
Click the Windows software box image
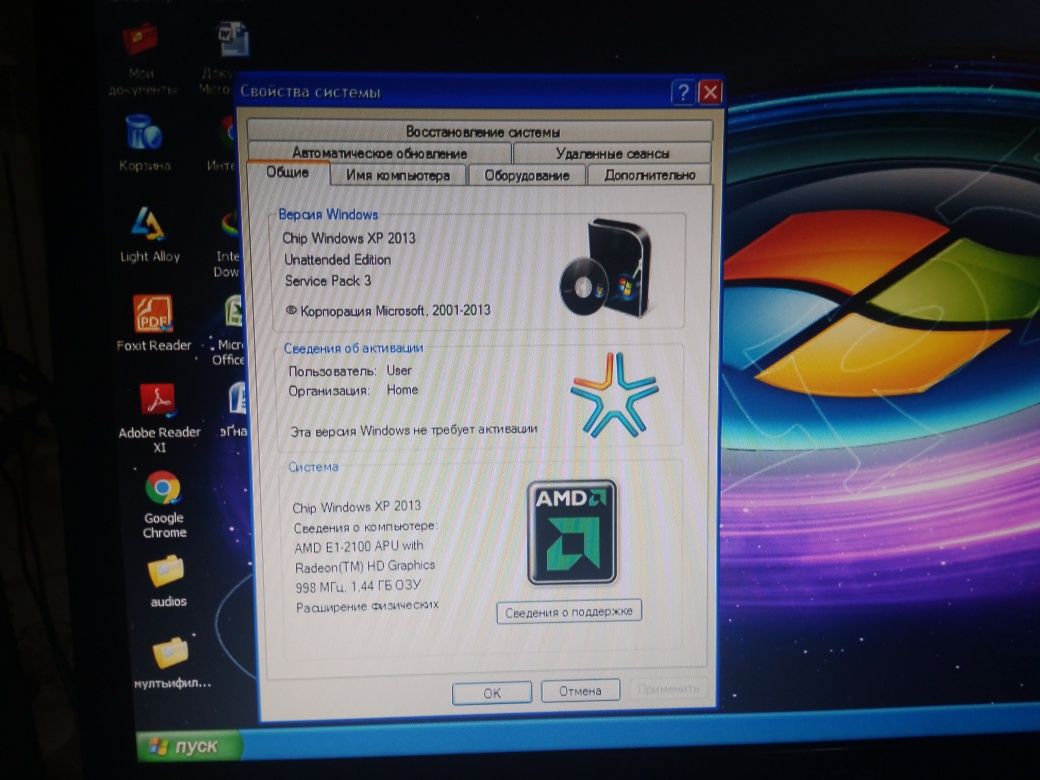point(607,269)
